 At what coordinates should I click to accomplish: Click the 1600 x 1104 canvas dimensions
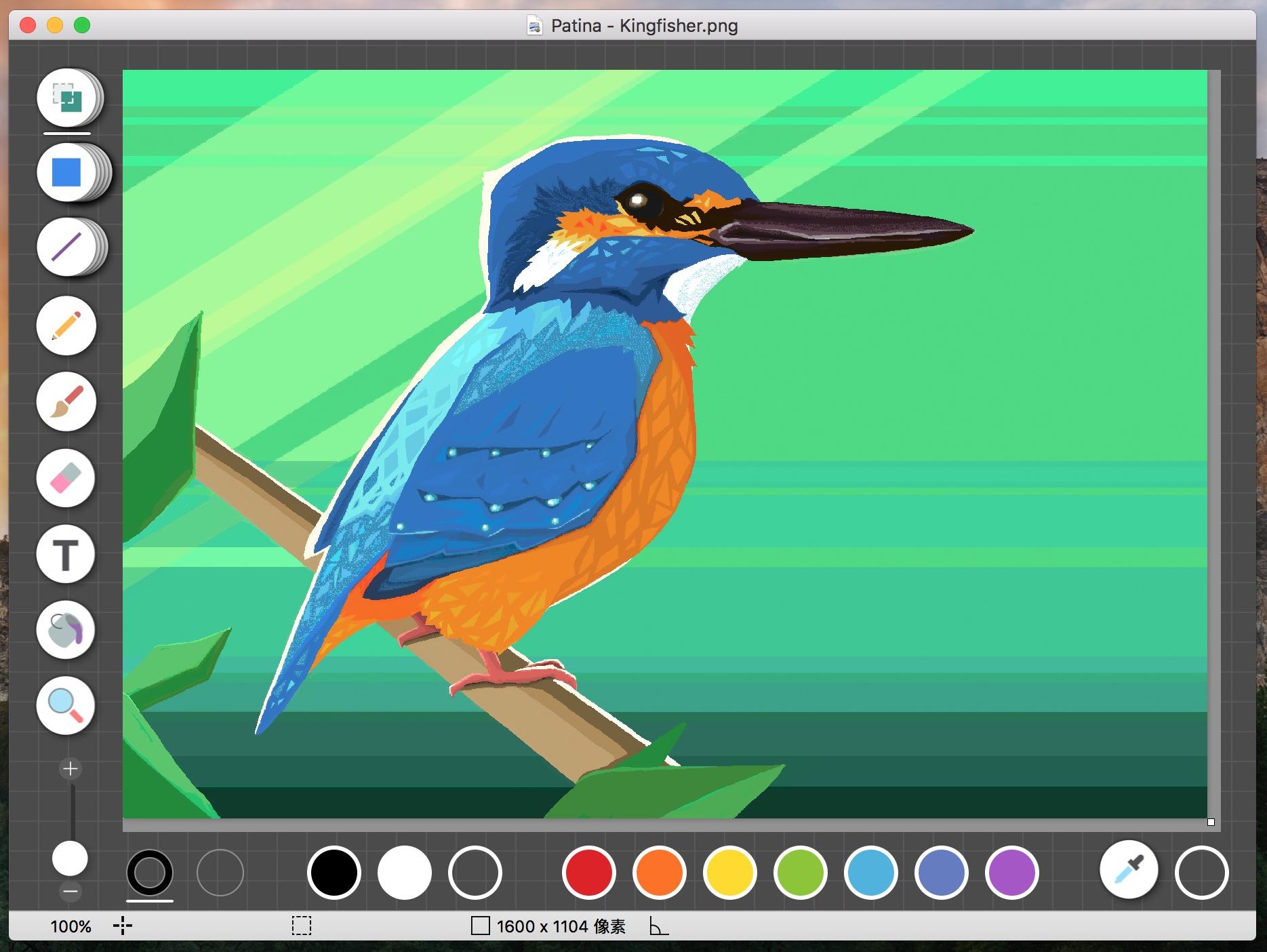pyautogui.click(x=561, y=926)
